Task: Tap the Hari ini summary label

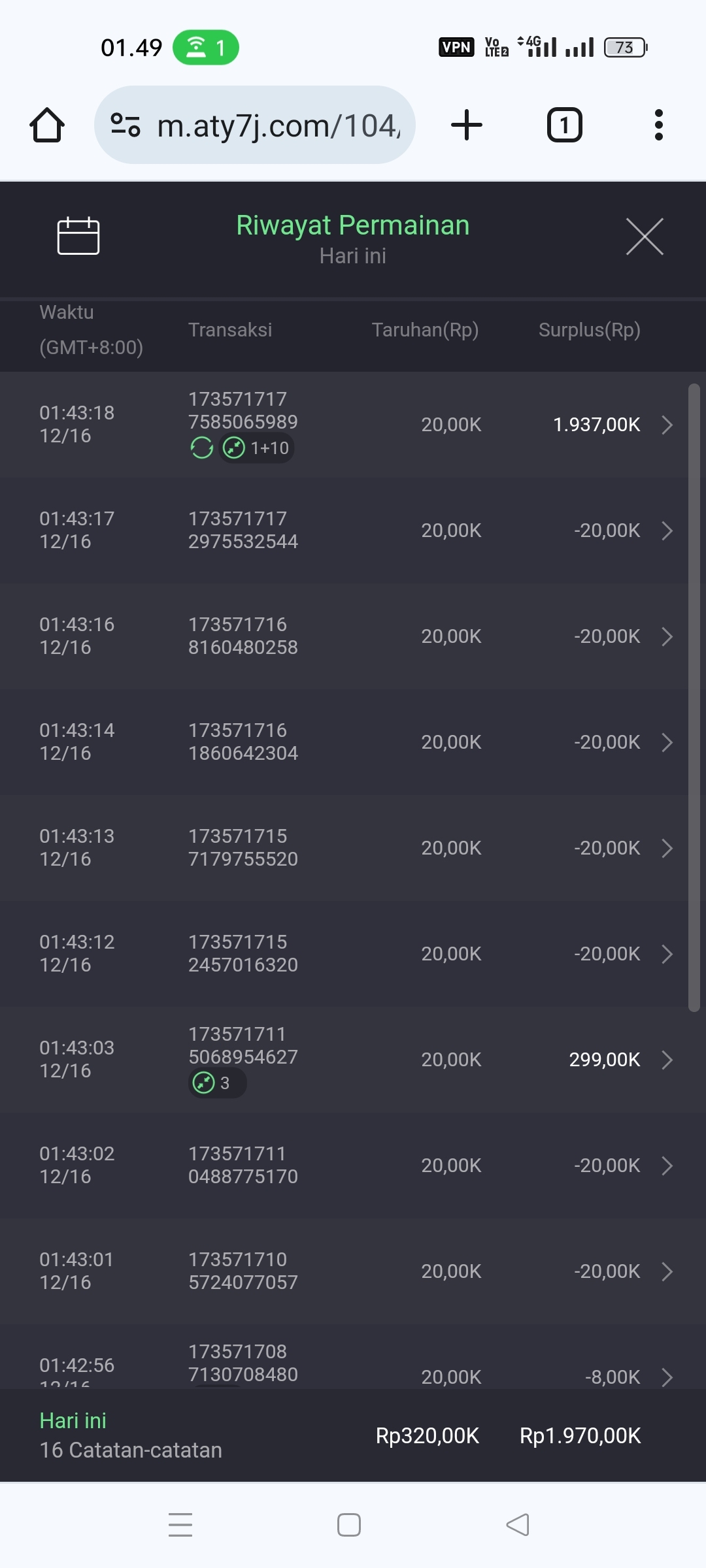Action: [x=73, y=1420]
